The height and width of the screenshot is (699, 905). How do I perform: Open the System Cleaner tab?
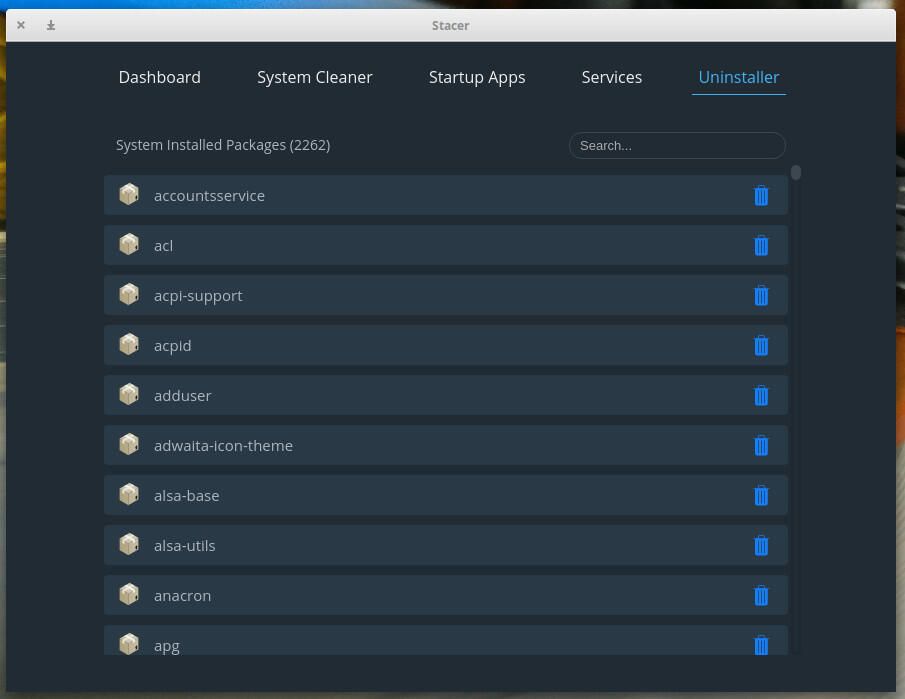[315, 77]
